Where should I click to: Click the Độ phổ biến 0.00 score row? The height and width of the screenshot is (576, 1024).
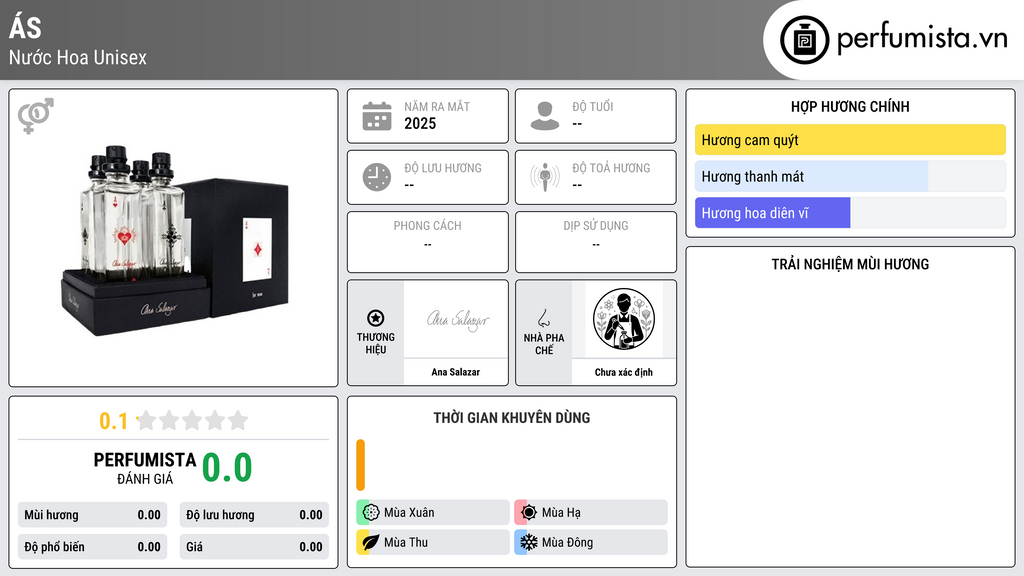click(92, 547)
